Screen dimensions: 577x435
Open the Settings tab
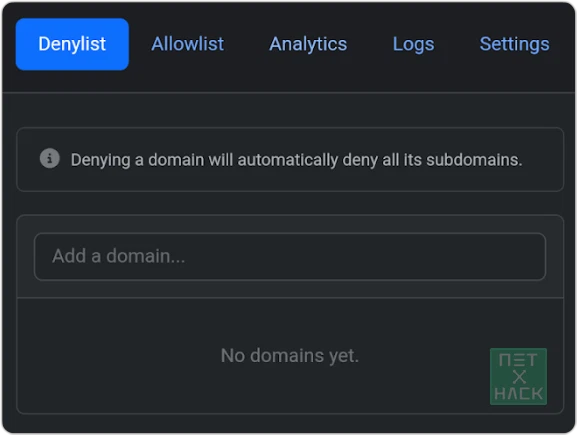(514, 44)
